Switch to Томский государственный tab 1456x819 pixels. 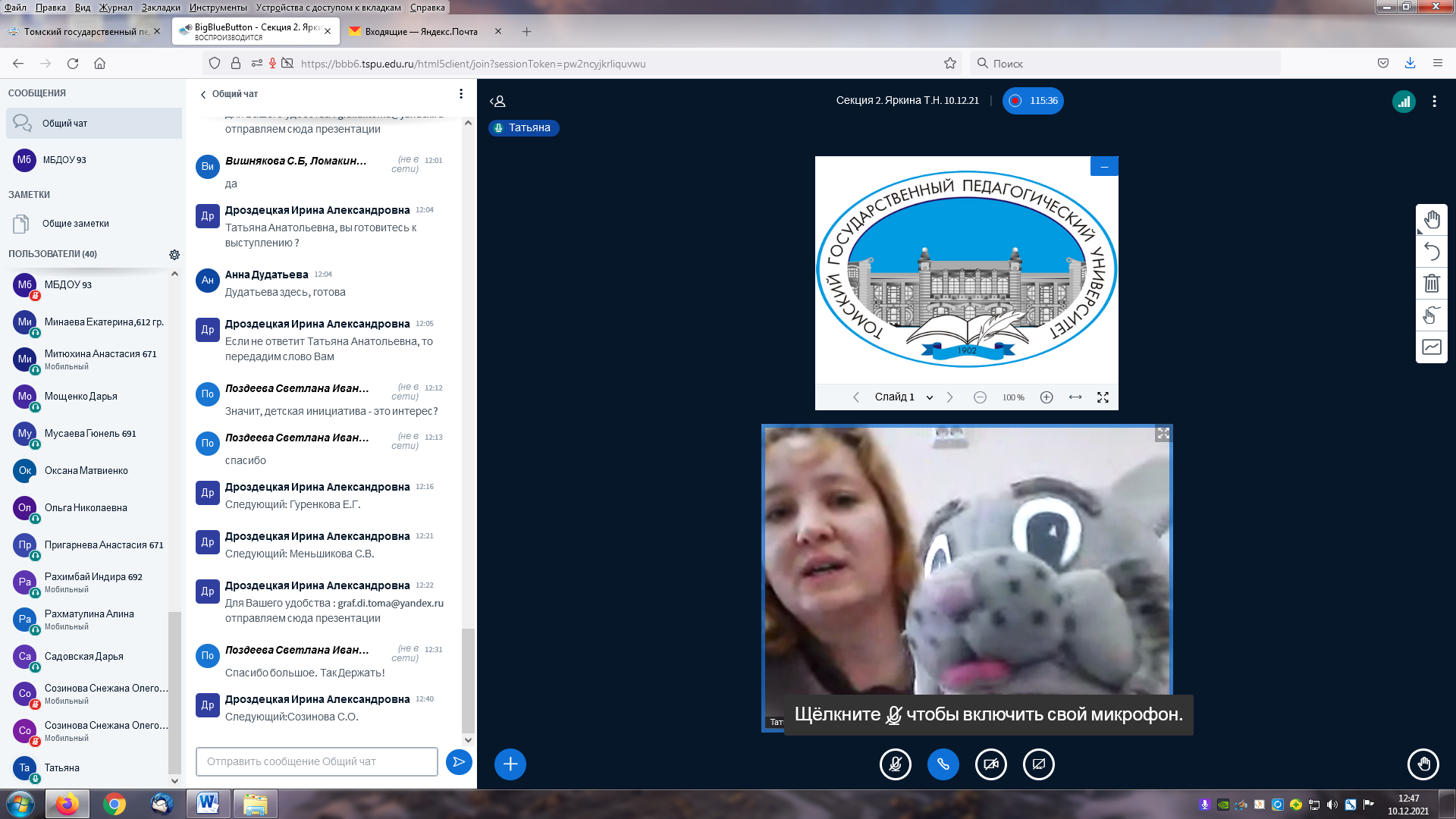point(85,32)
